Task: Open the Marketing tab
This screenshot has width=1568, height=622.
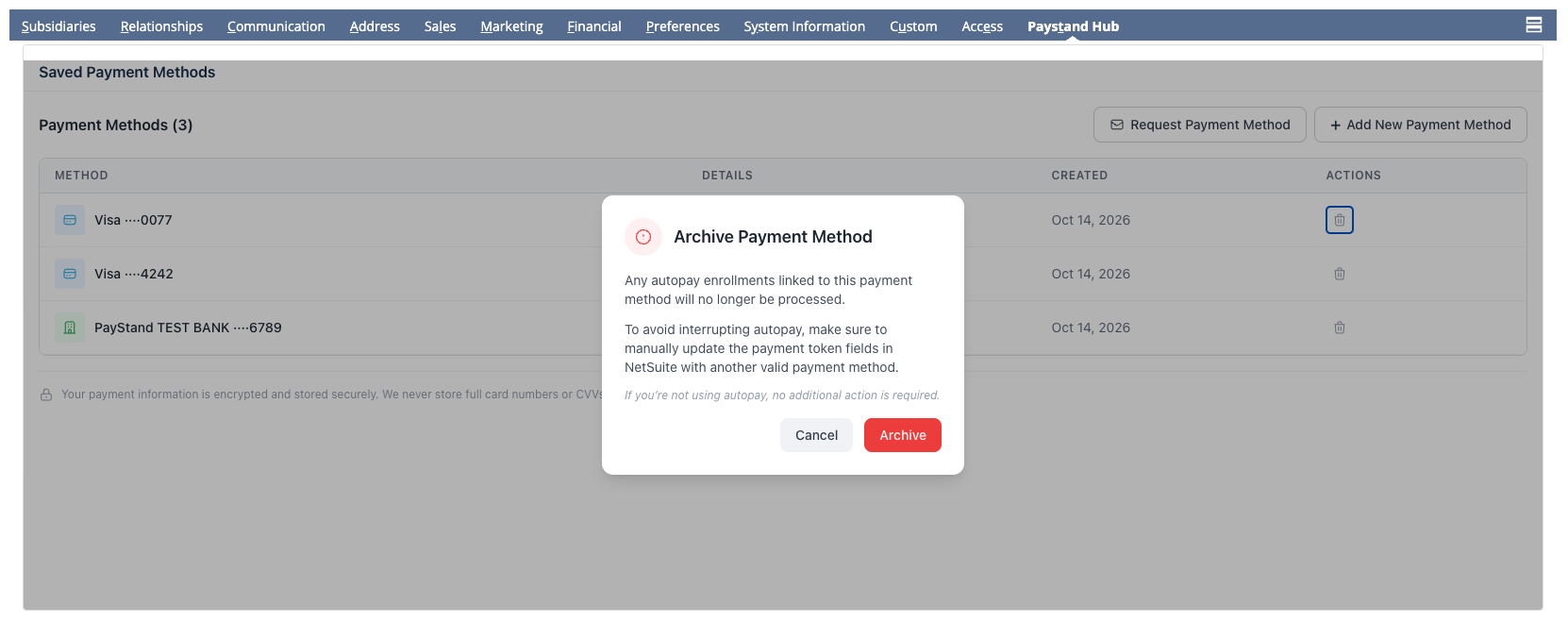Action: (x=511, y=26)
